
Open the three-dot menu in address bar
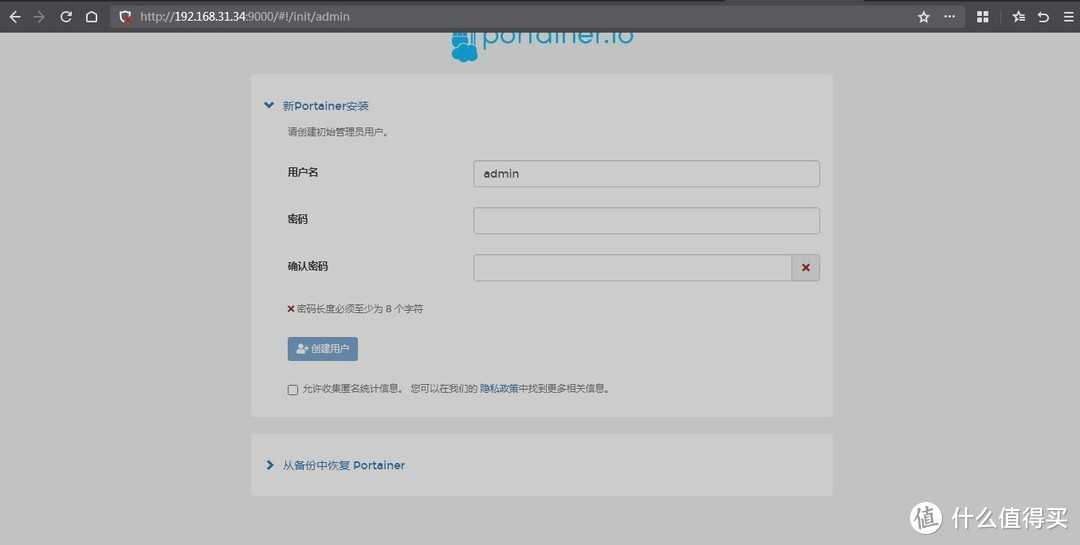click(x=949, y=17)
